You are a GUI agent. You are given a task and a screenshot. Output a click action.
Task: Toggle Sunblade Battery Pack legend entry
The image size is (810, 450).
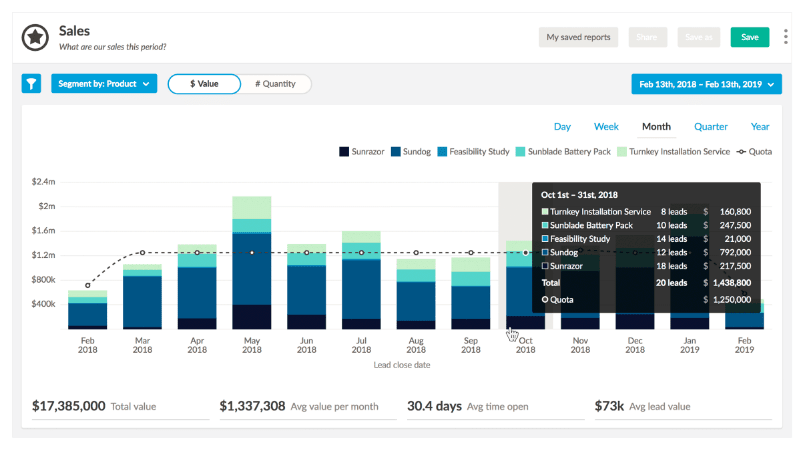click(x=563, y=152)
